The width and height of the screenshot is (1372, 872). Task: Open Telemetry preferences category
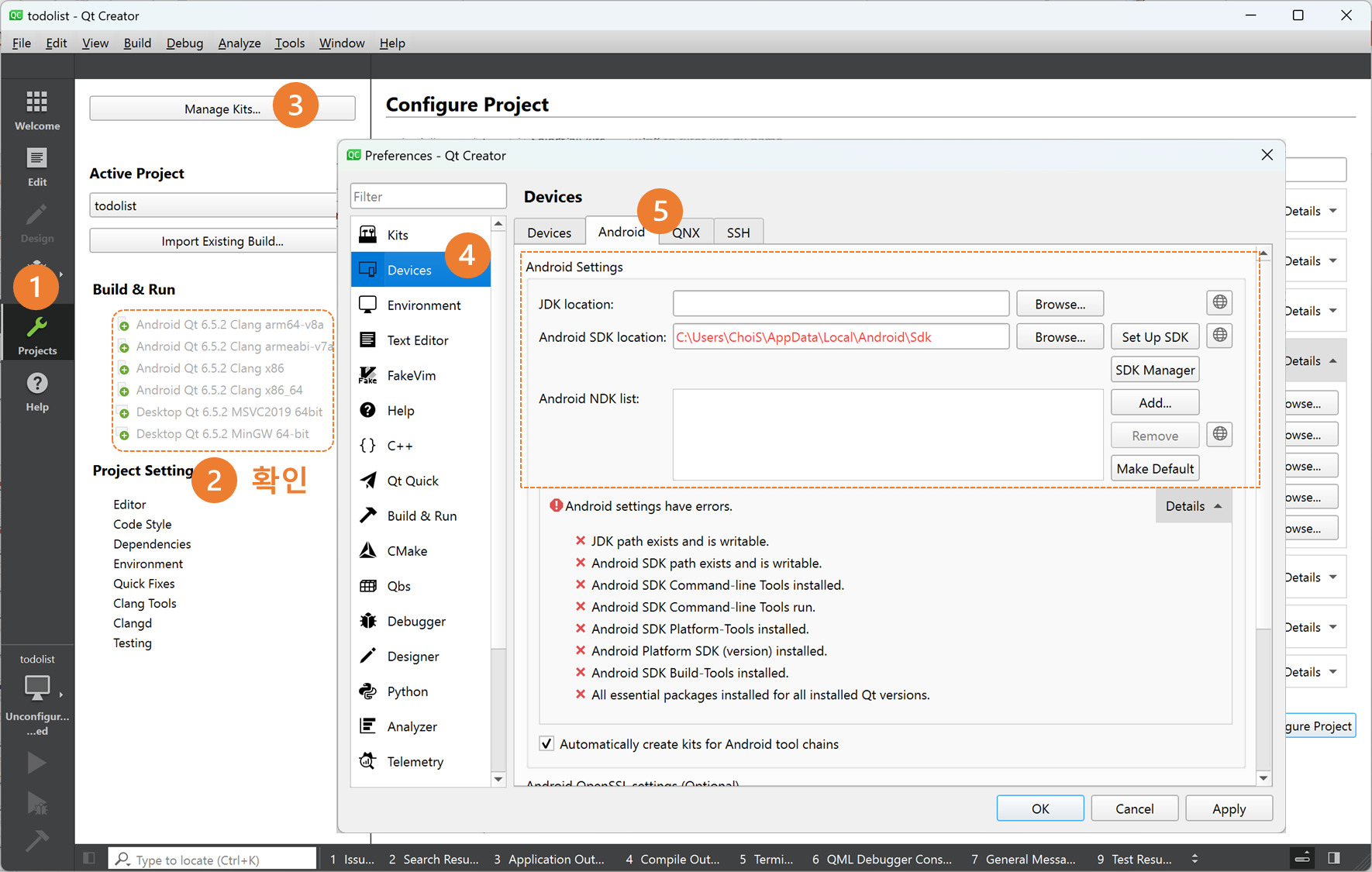[x=421, y=762]
